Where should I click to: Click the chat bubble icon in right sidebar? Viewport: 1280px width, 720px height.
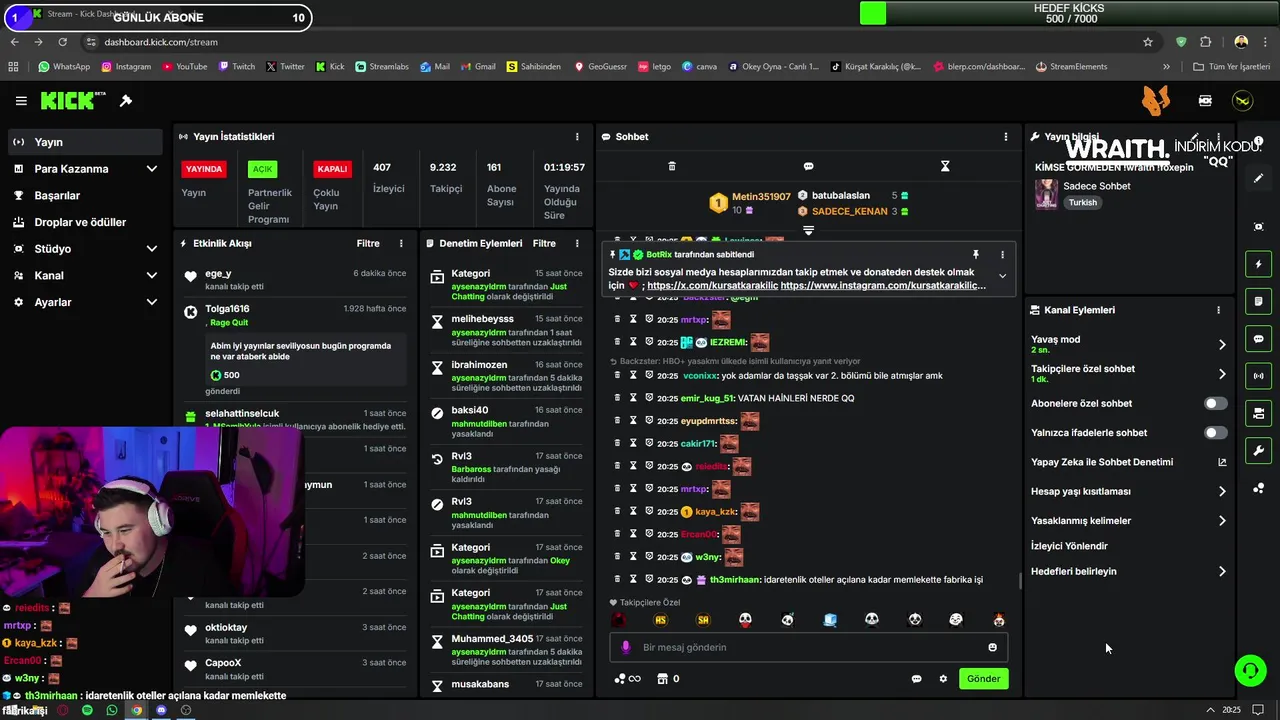pyautogui.click(x=1259, y=339)
